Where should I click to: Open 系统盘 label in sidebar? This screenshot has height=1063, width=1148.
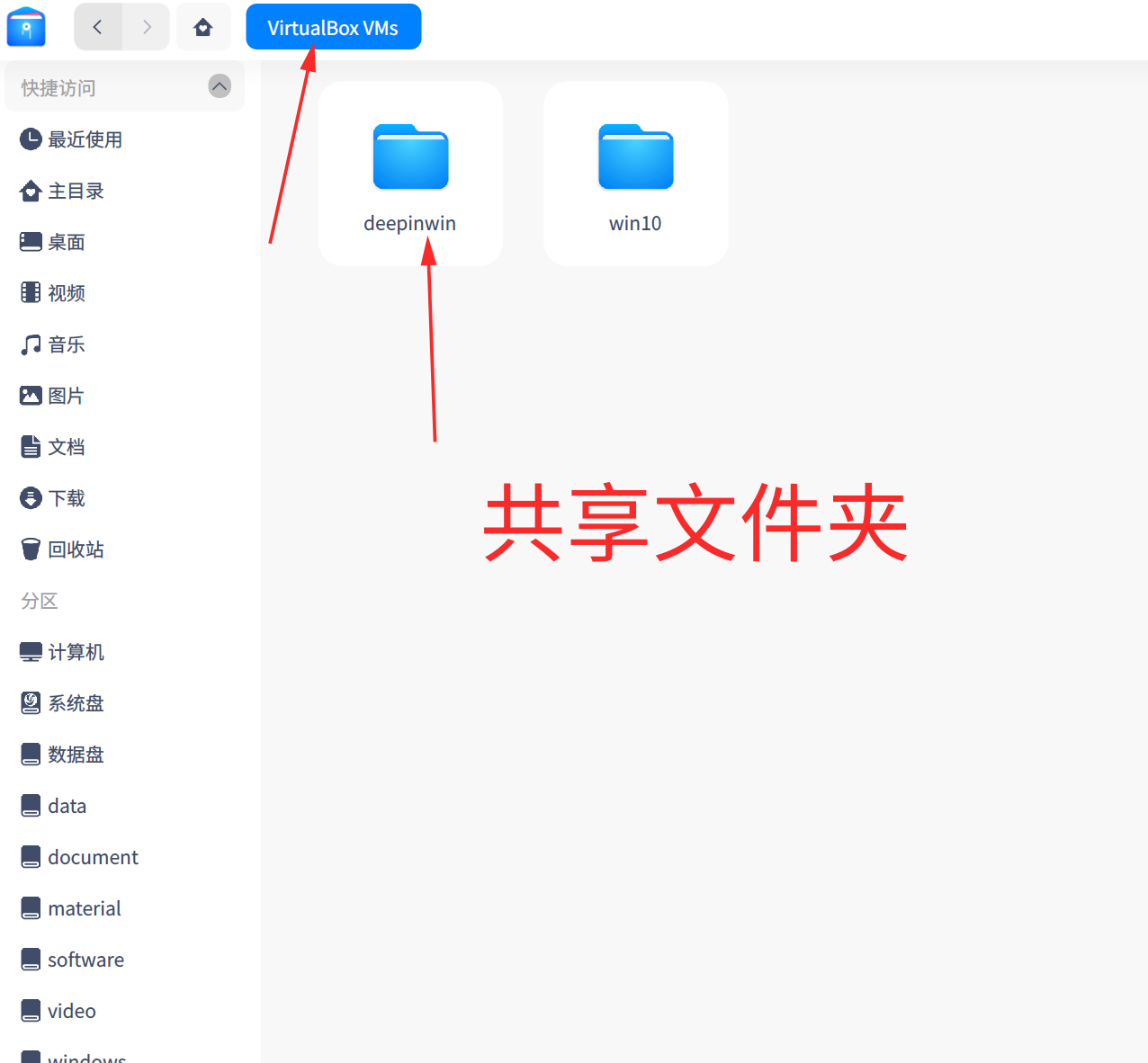click(x=76, y=703)
